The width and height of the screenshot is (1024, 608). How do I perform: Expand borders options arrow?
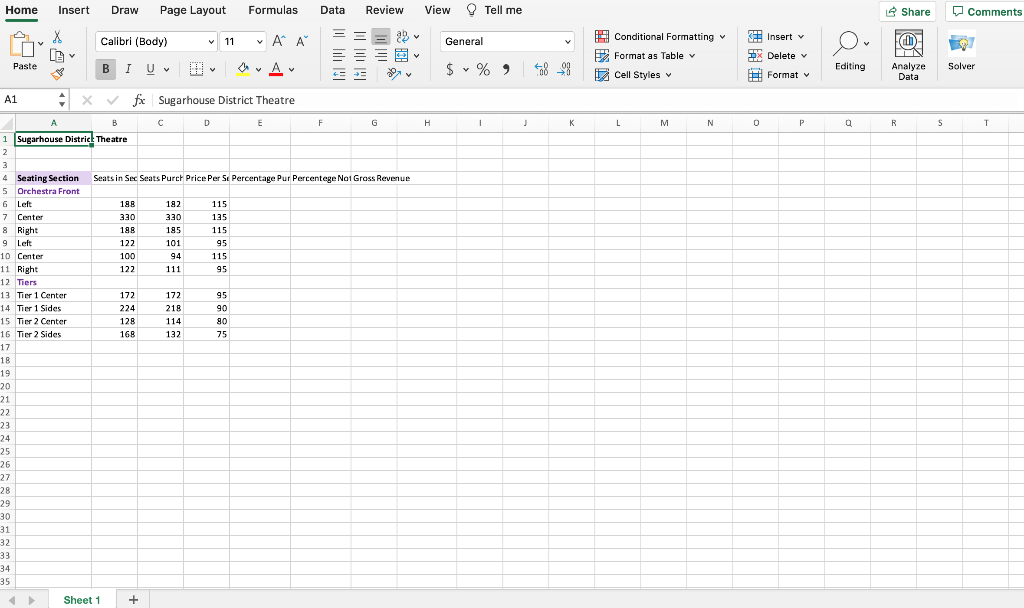coord(212,69)
